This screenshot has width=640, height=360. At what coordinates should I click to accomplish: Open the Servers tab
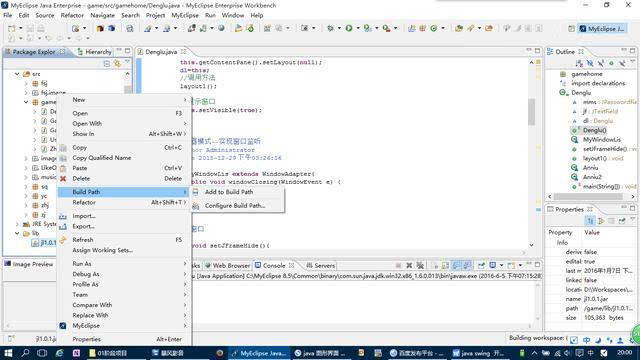320,265
